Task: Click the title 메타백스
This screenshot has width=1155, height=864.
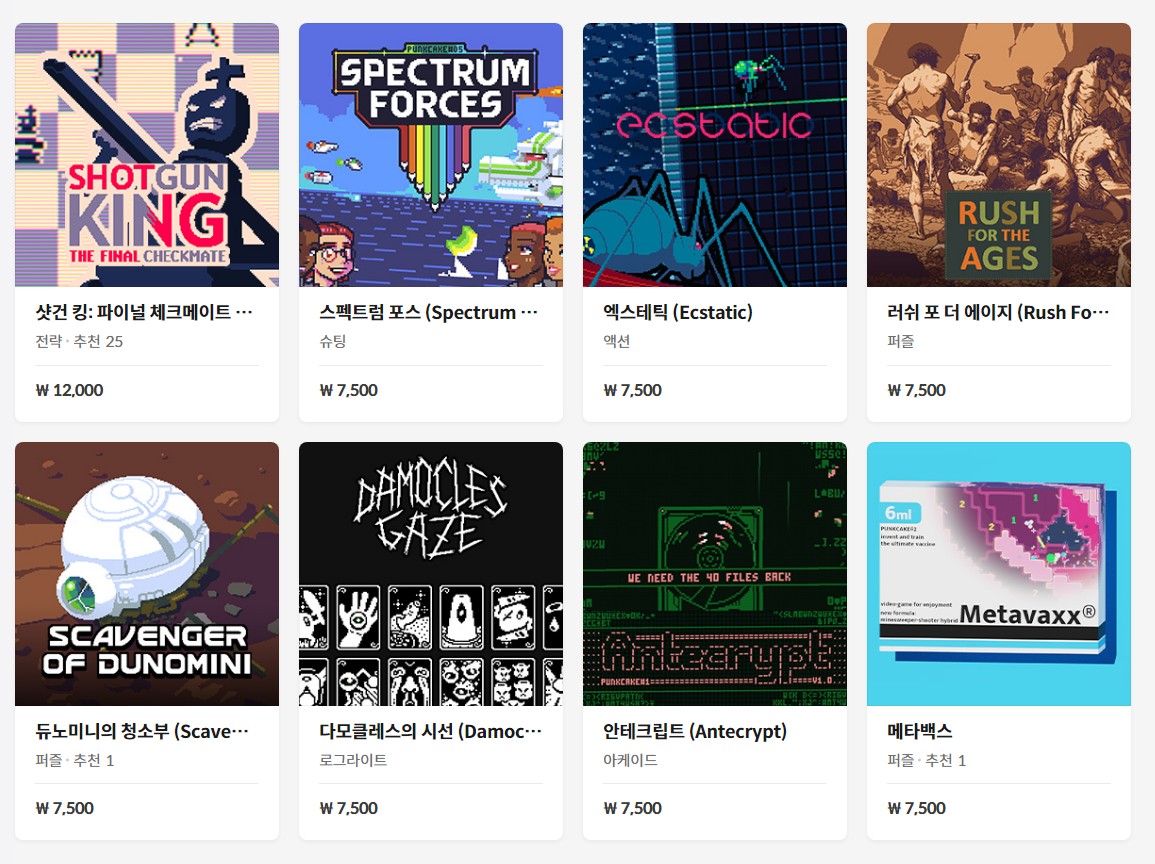Action: [919, 731]
